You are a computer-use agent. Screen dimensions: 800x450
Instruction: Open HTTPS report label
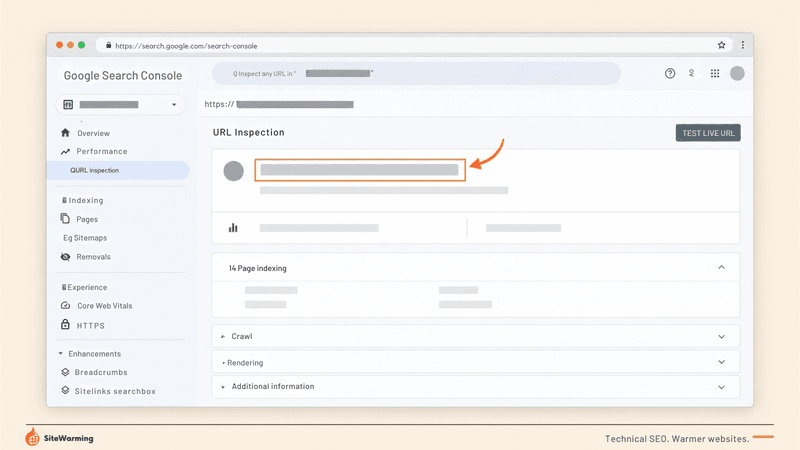coord(90,326)
